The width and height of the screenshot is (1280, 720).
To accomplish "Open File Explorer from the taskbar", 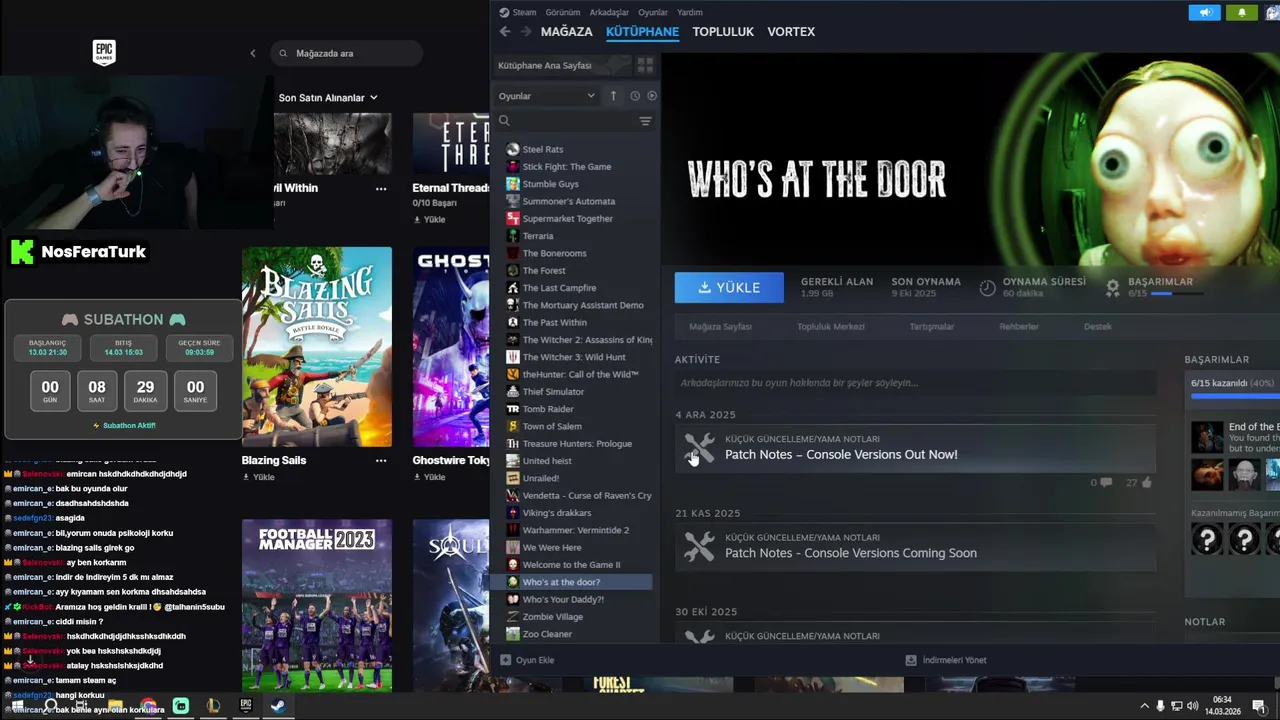I will click(x=115, y=705).
